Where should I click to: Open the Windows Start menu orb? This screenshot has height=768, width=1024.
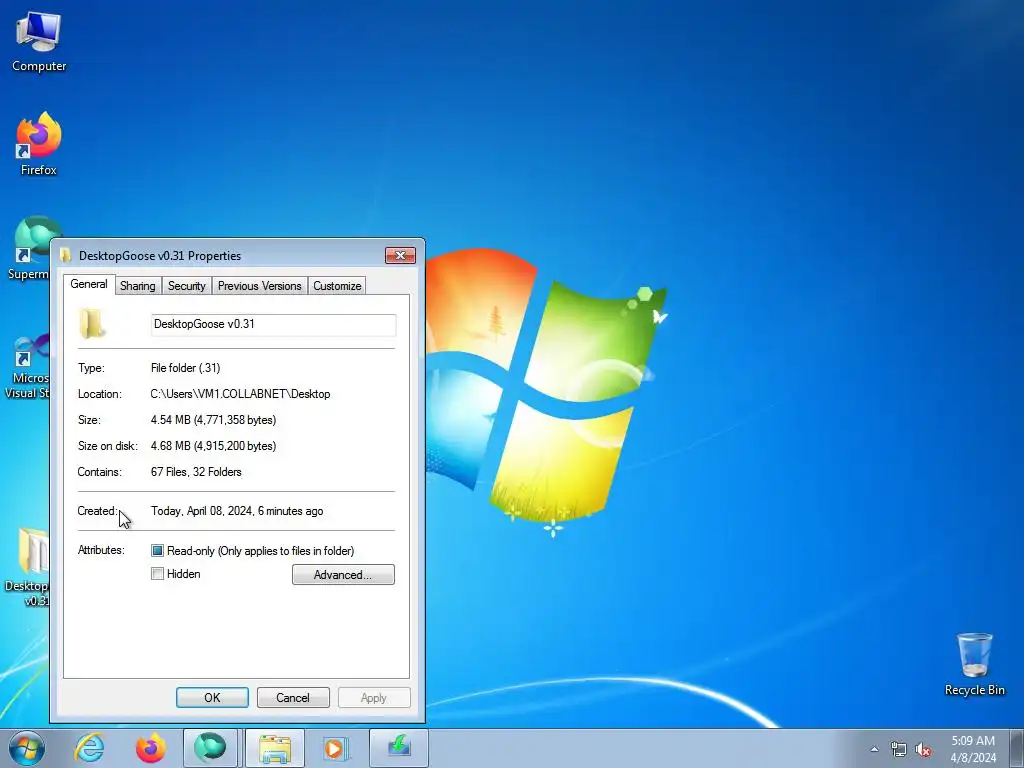pyautogui.click(x=27, y=748)
